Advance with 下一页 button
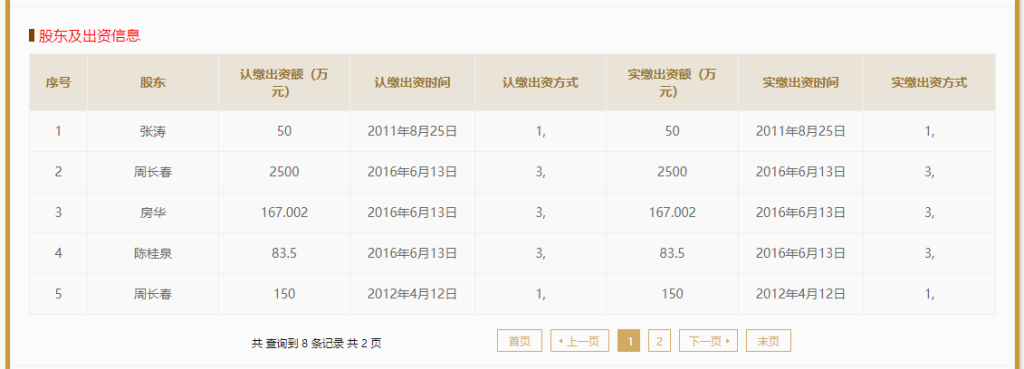Screen dimensions: 1024x369 coord(709,341)
